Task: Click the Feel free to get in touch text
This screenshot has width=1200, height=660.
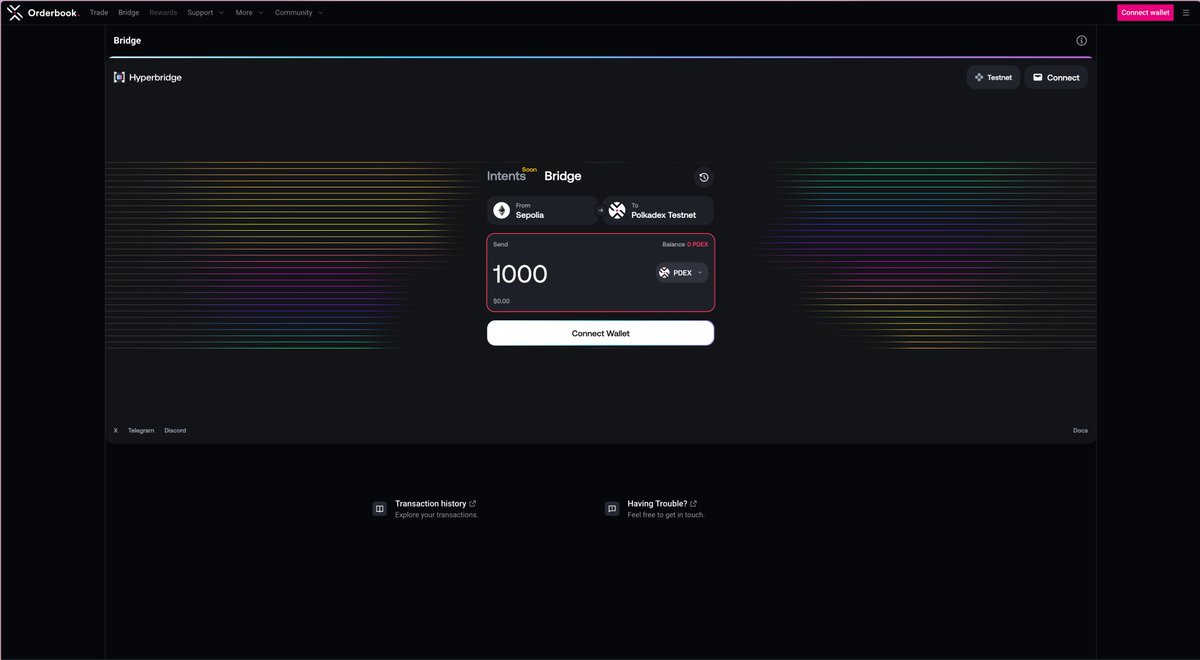Action: click(666, 515)
